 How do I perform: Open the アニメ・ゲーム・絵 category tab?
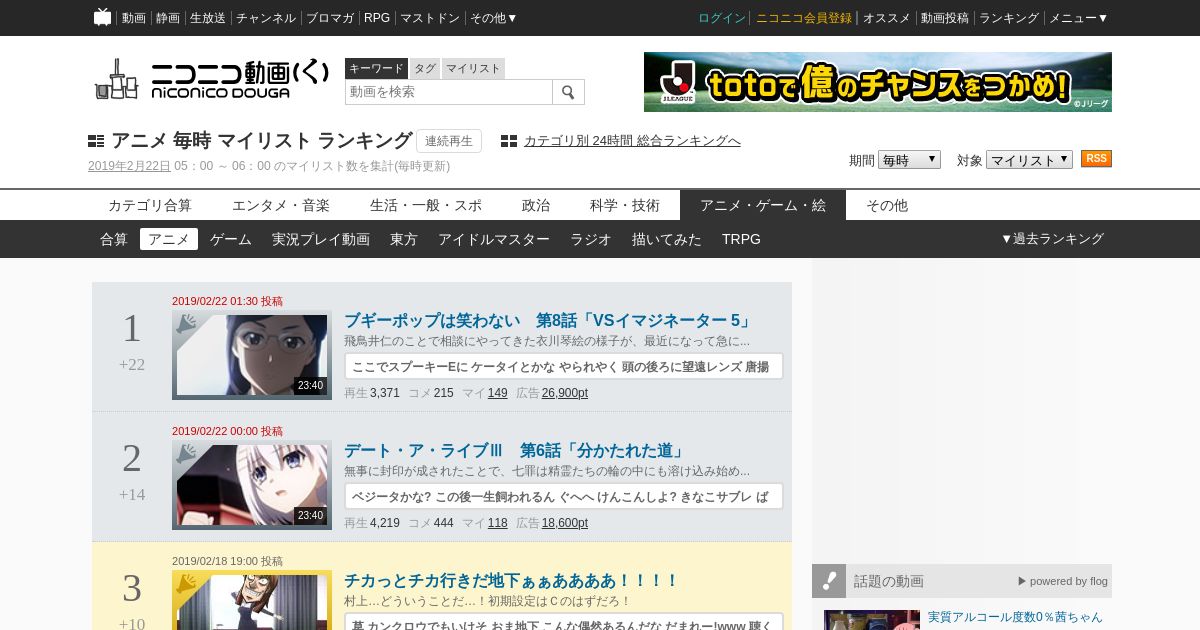point(763,205)
